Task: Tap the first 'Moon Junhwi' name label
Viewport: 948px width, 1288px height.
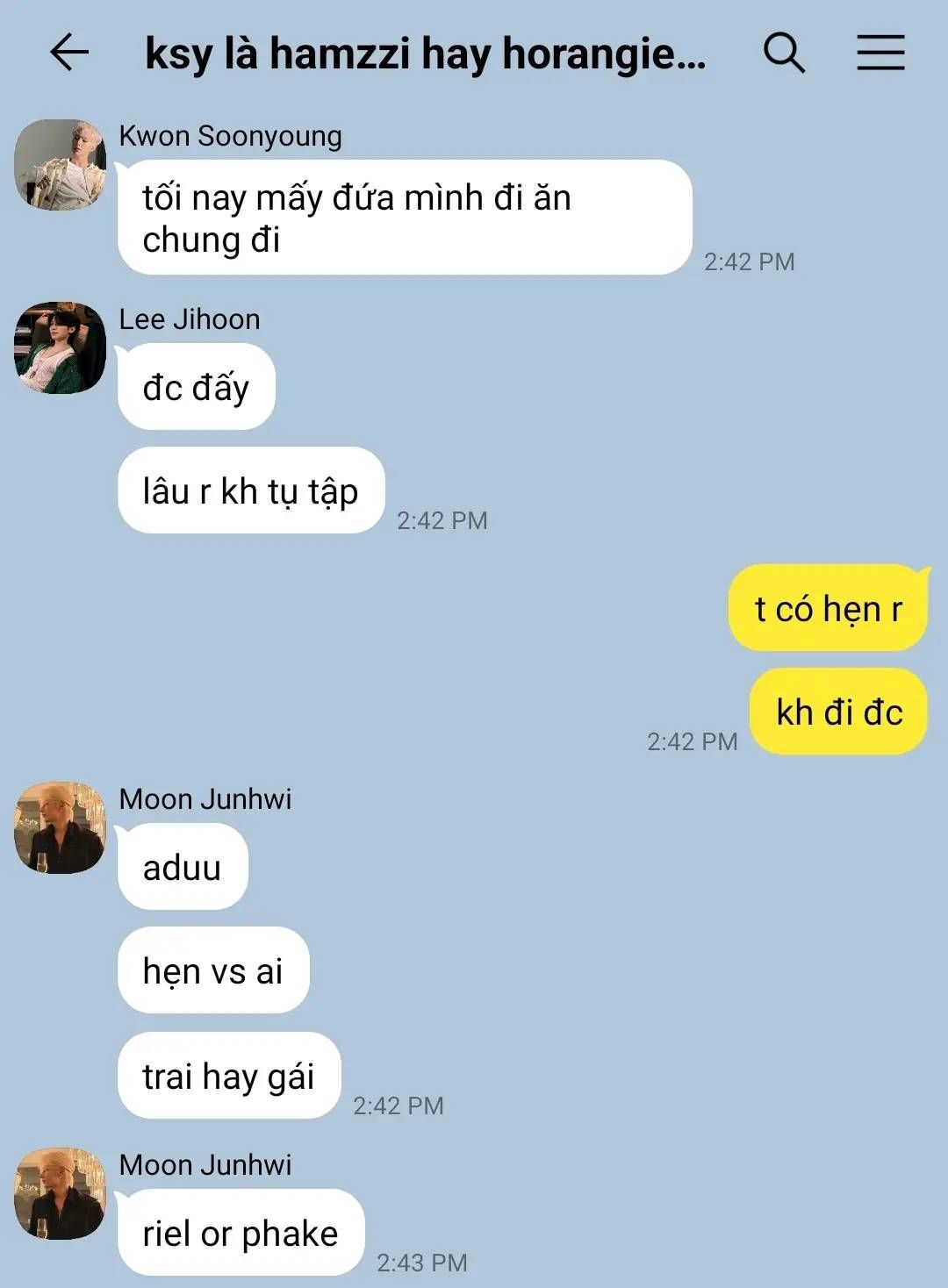Action: tap(205, 799)
